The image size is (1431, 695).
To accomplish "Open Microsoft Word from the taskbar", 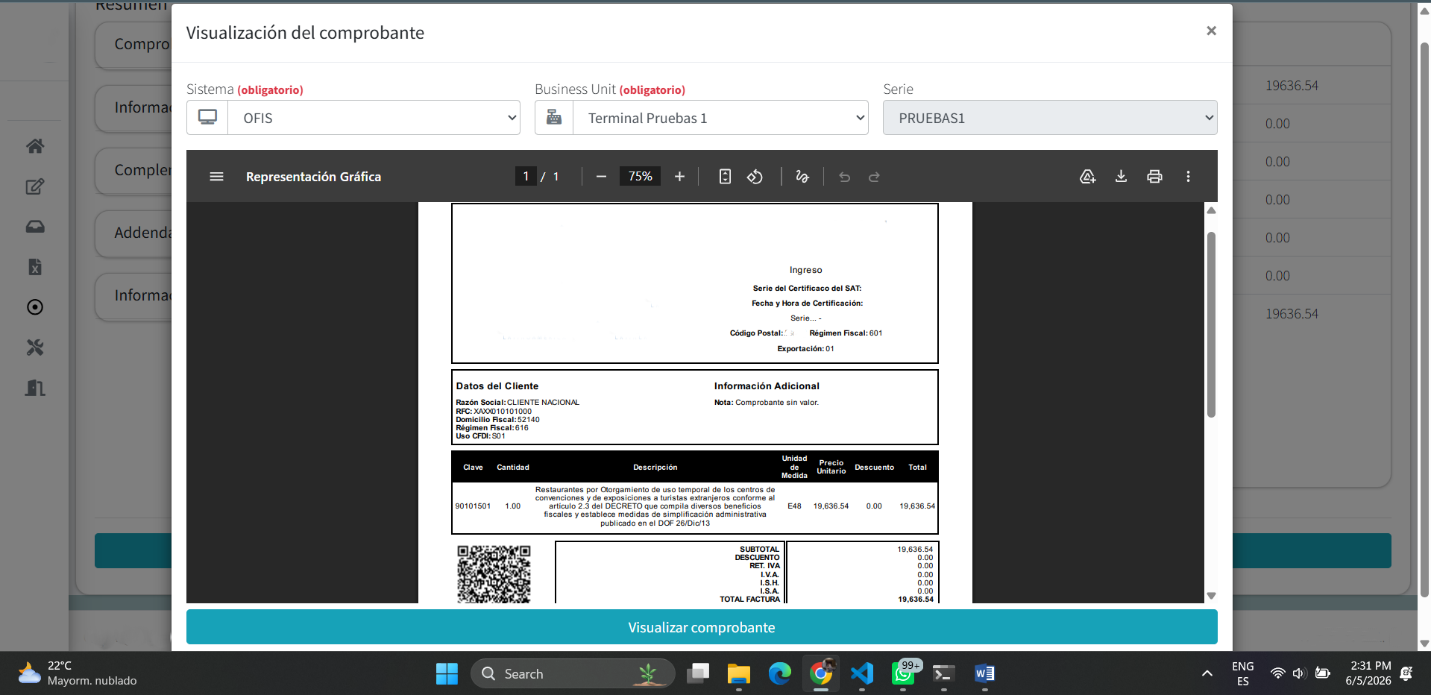I will pos(985,673).
